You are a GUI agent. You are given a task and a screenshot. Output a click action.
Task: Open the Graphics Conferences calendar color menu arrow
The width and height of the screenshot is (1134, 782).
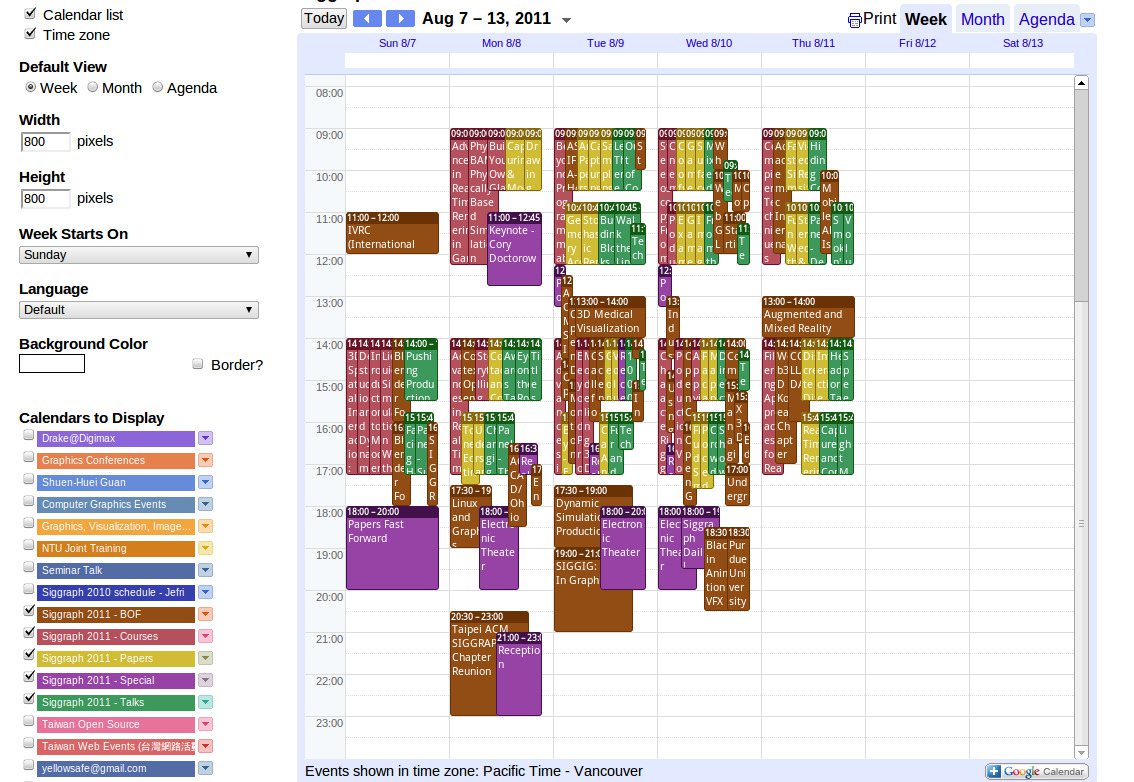pos(205,460)
